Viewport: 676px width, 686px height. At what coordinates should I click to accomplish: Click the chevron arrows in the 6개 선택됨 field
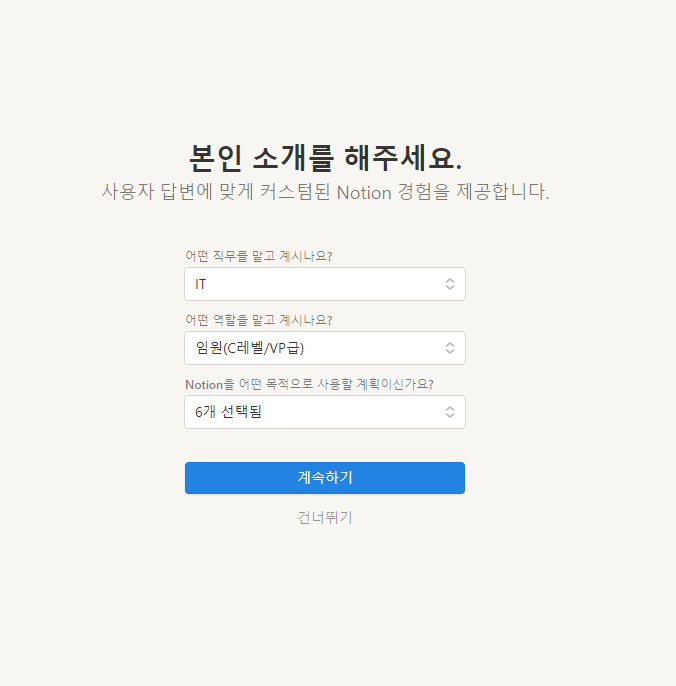click(x=450, y=412)
